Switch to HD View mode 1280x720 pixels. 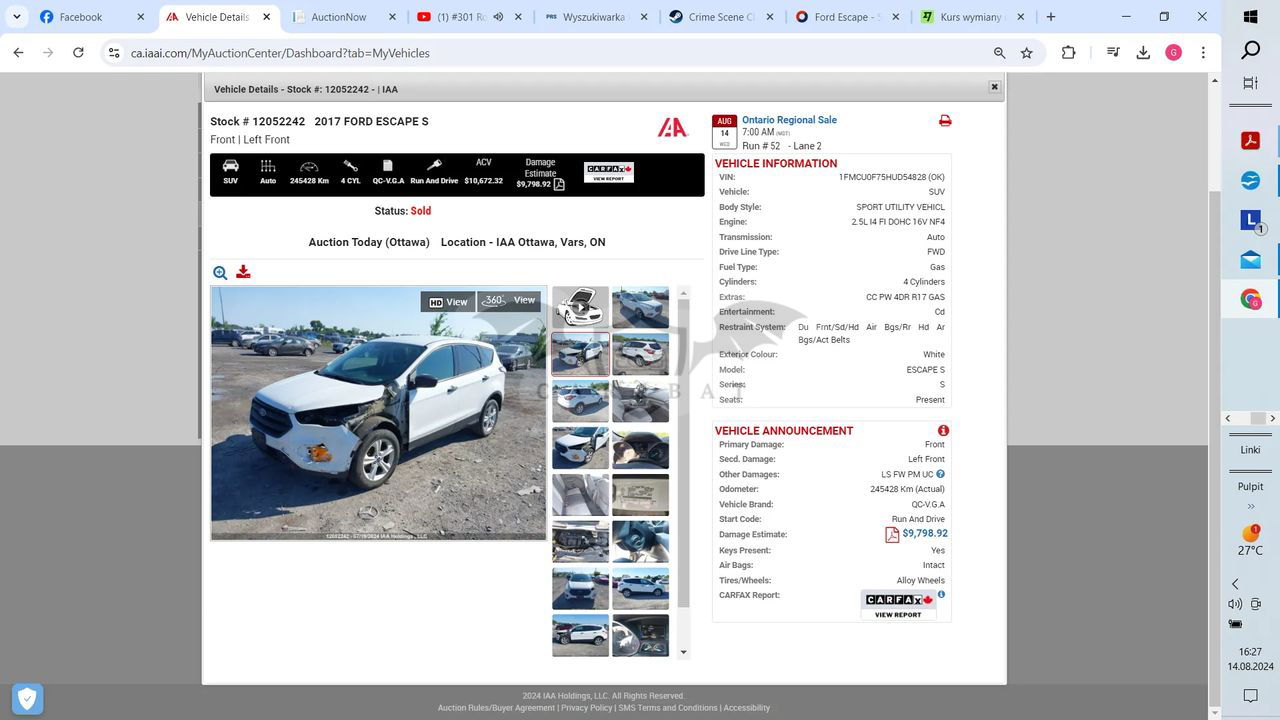(448, 302)
